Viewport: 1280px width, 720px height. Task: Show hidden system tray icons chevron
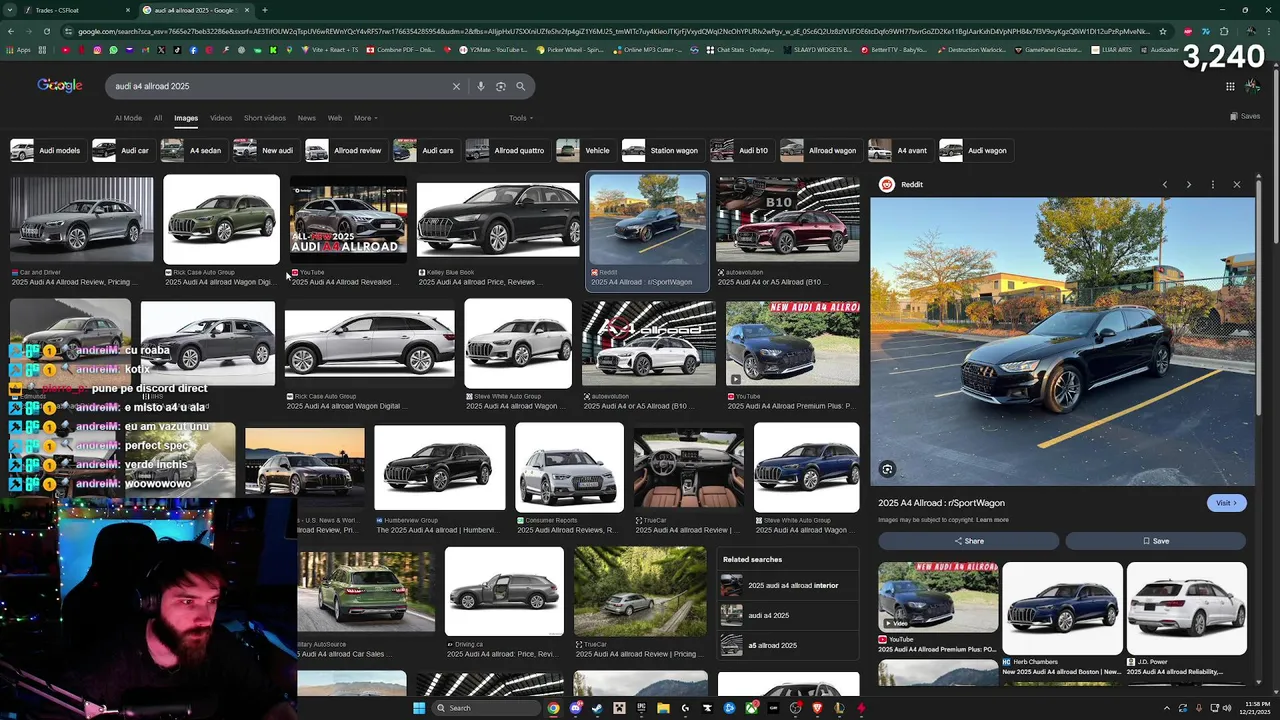coord(1166,708)
